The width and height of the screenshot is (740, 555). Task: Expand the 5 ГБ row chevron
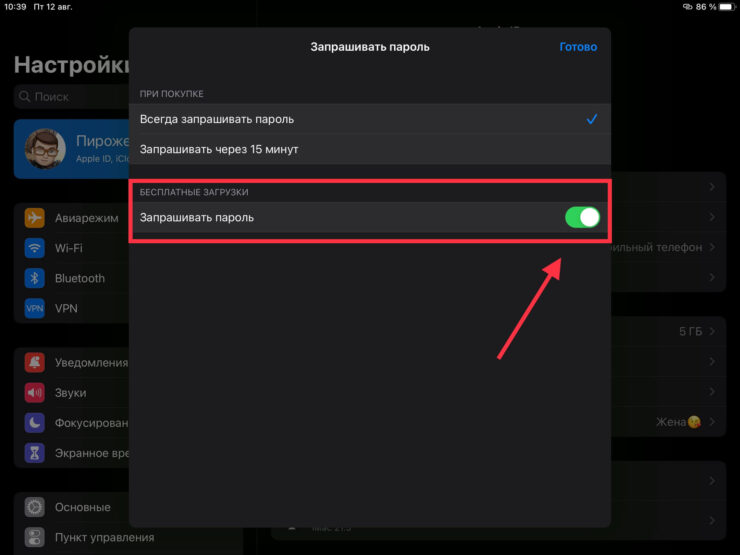click(x=711, y=331)
